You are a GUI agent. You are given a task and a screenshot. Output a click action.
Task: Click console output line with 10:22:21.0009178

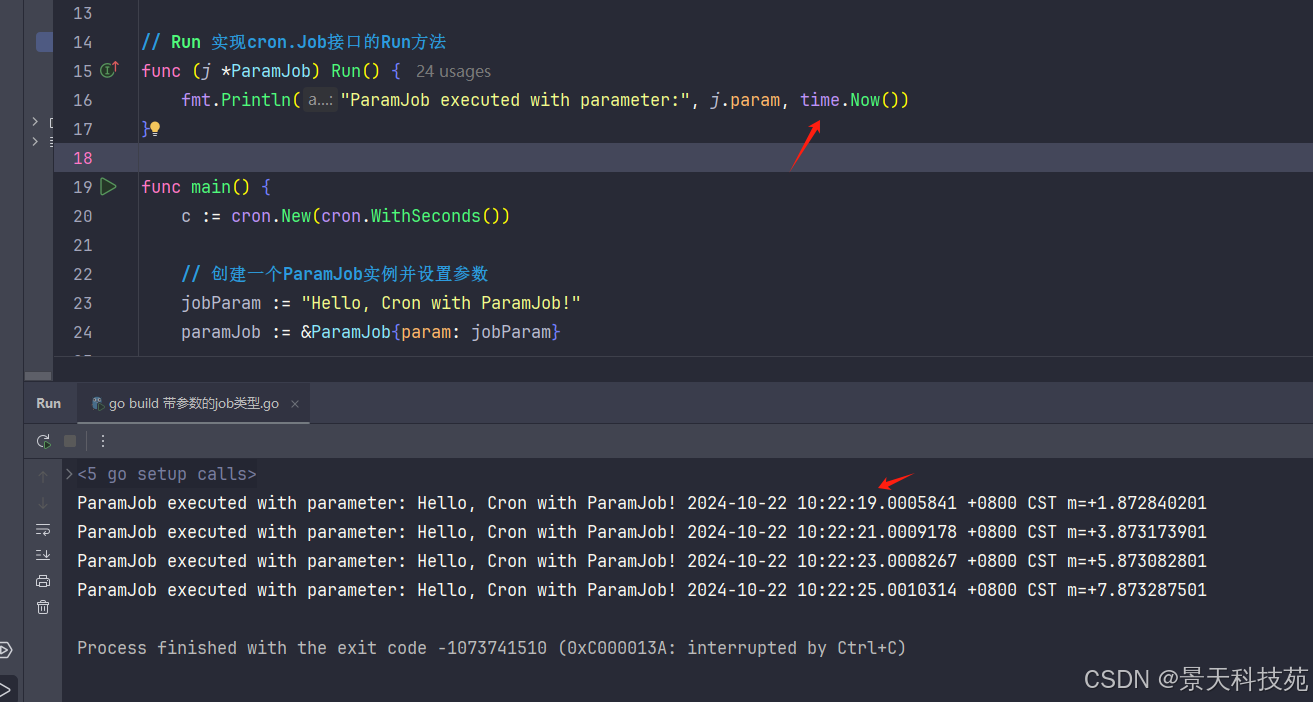[642, 532]
